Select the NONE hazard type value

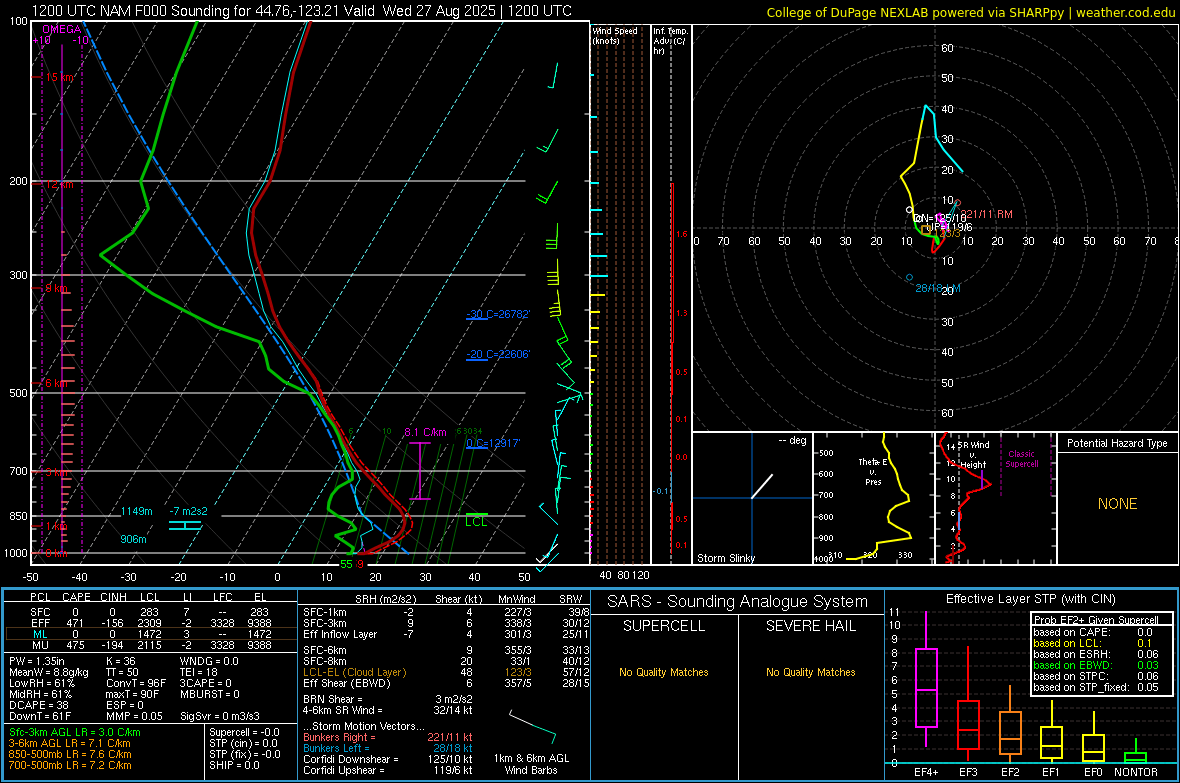tap(1117, 504)
